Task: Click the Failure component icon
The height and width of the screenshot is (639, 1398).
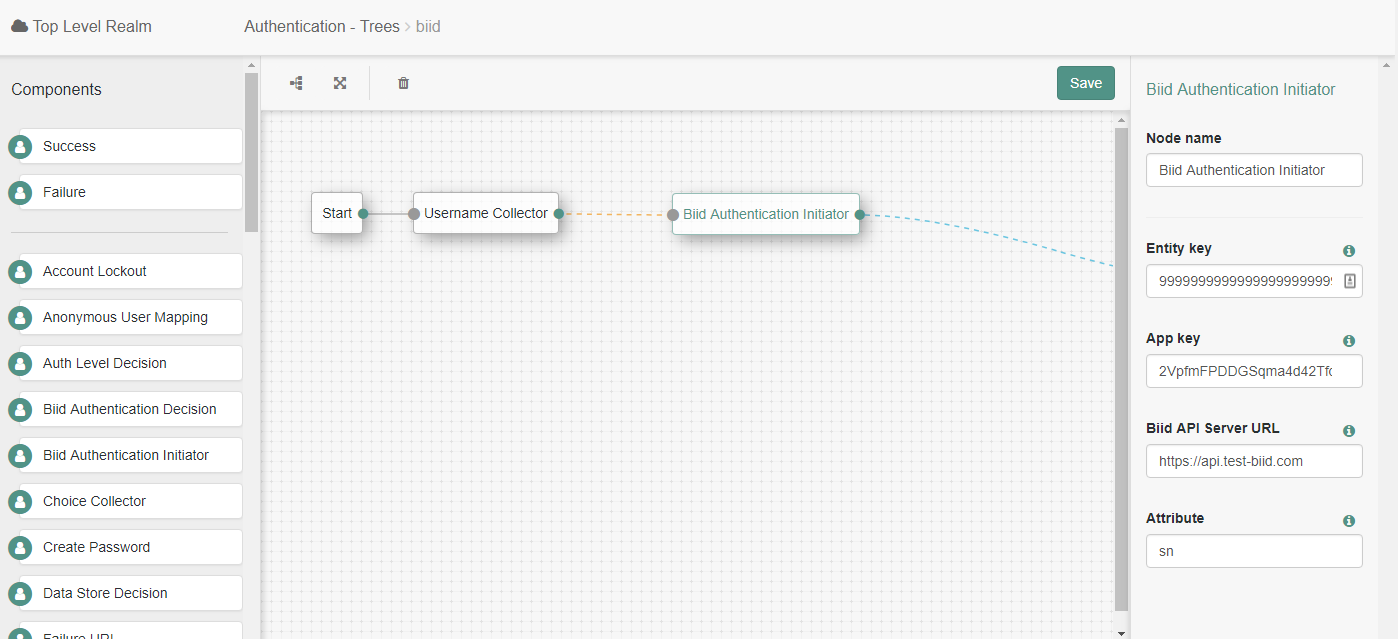Action: coord(20,193)
